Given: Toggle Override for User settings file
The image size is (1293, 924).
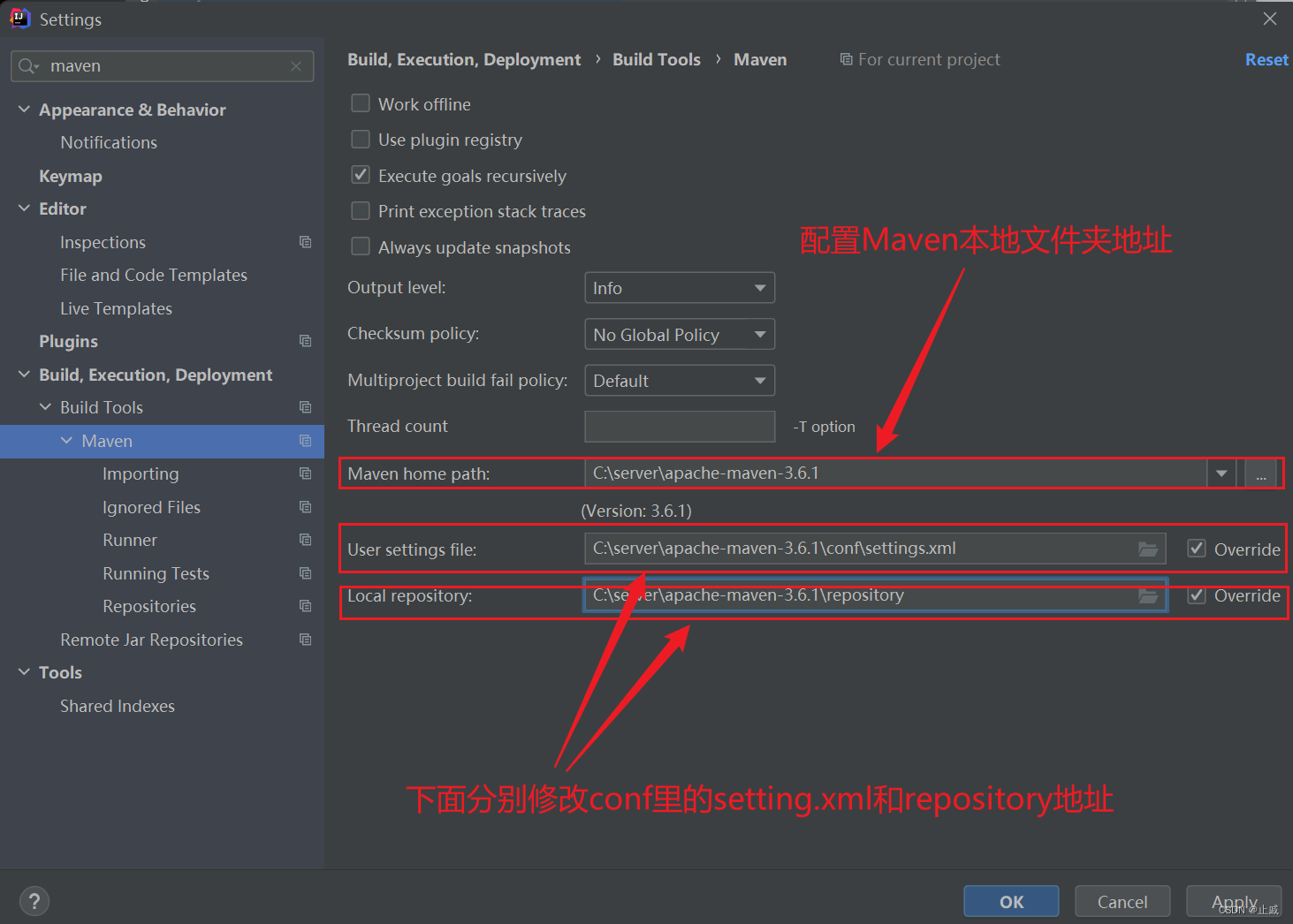Looking at the screenshot, I should tap(1197, 549).
